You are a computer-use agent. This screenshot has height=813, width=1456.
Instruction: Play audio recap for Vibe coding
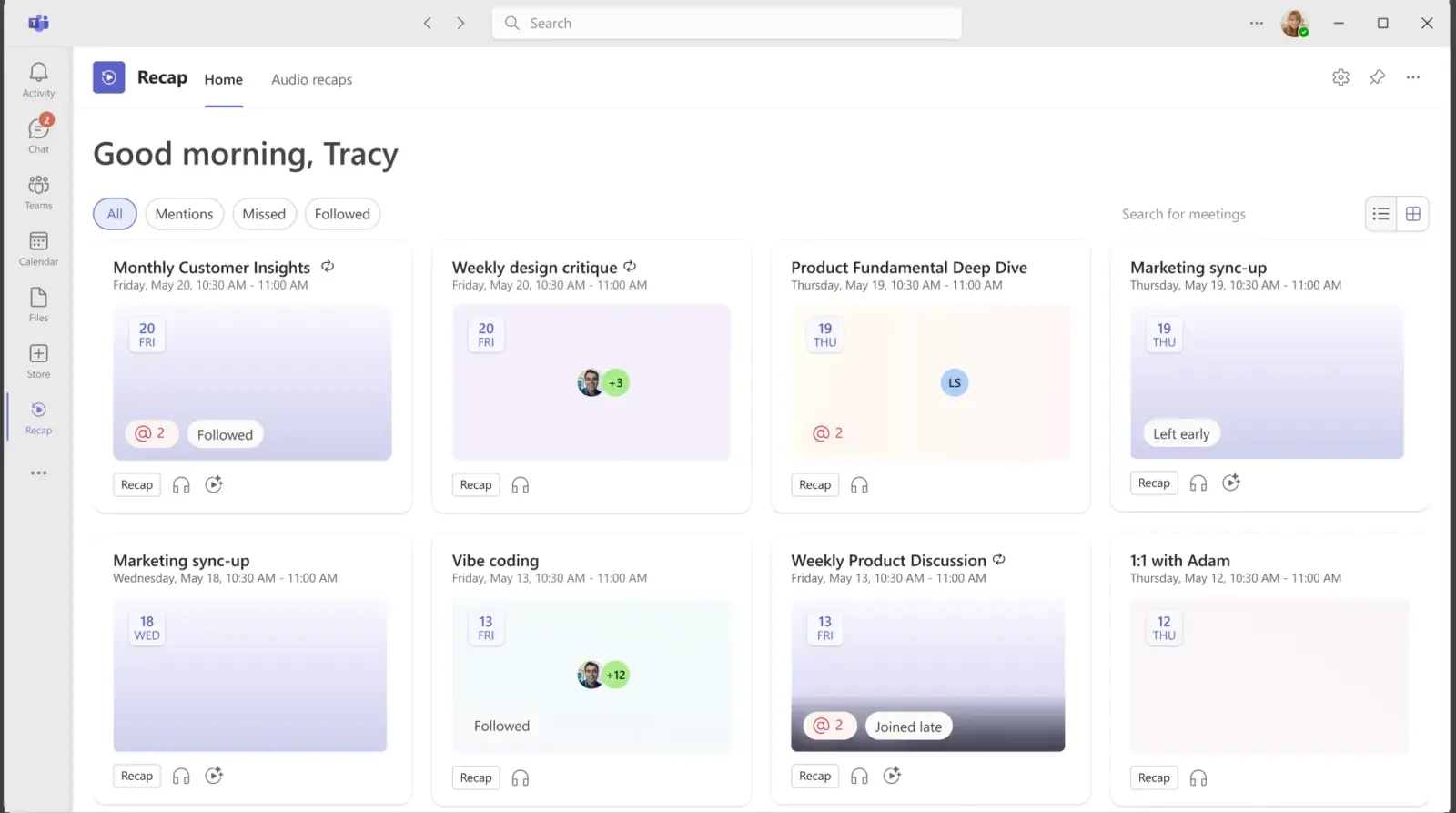(521, 778)
